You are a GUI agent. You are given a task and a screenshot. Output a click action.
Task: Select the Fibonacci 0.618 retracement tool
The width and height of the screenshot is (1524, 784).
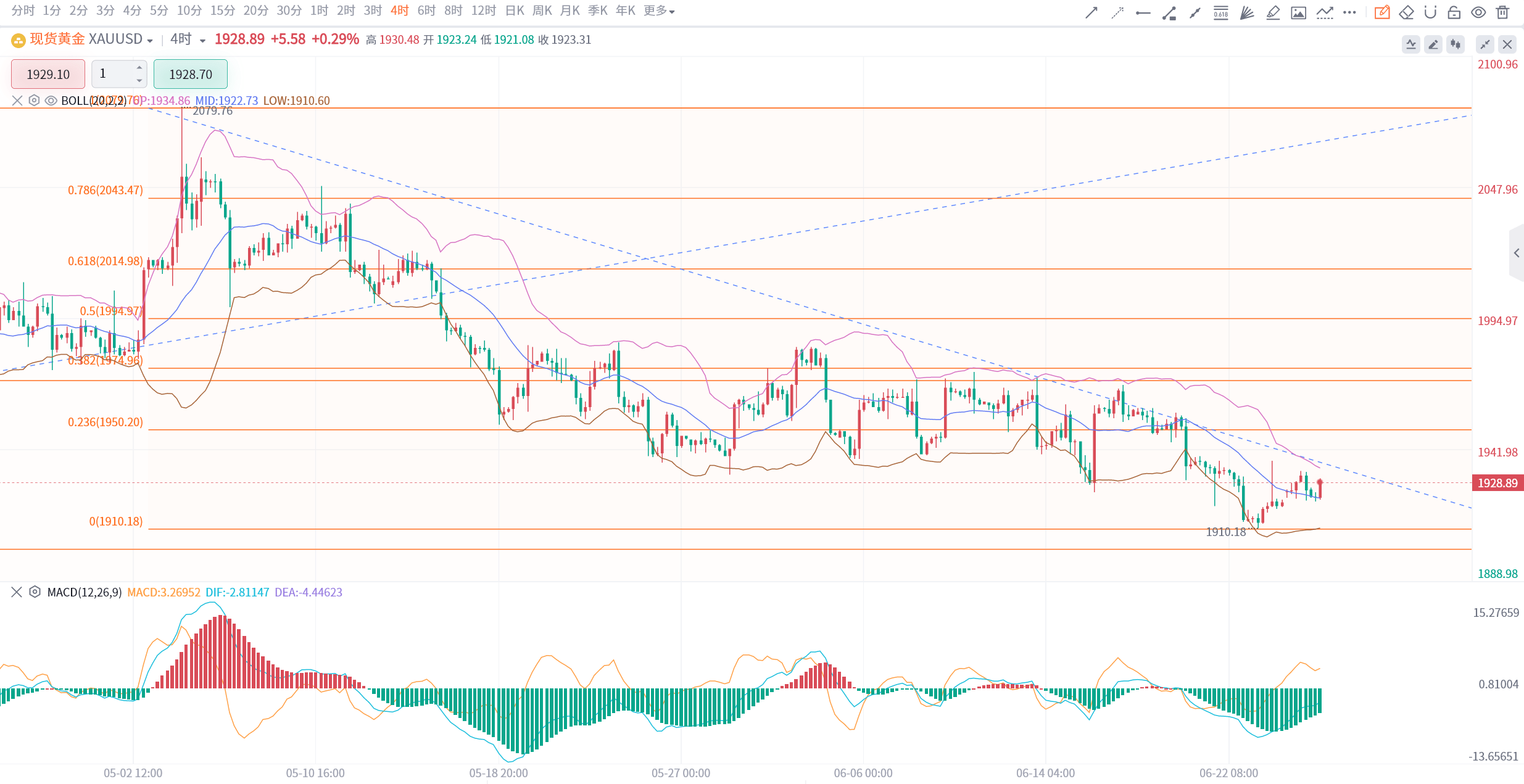[1220, 12]
